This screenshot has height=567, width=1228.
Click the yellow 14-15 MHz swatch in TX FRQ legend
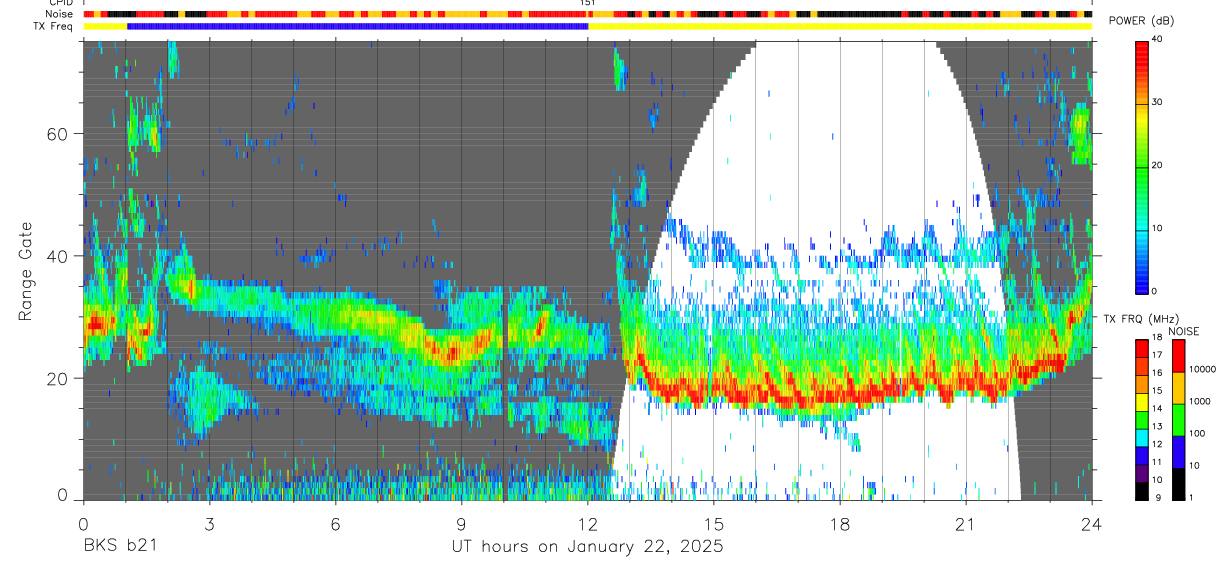coord(1142,401)
